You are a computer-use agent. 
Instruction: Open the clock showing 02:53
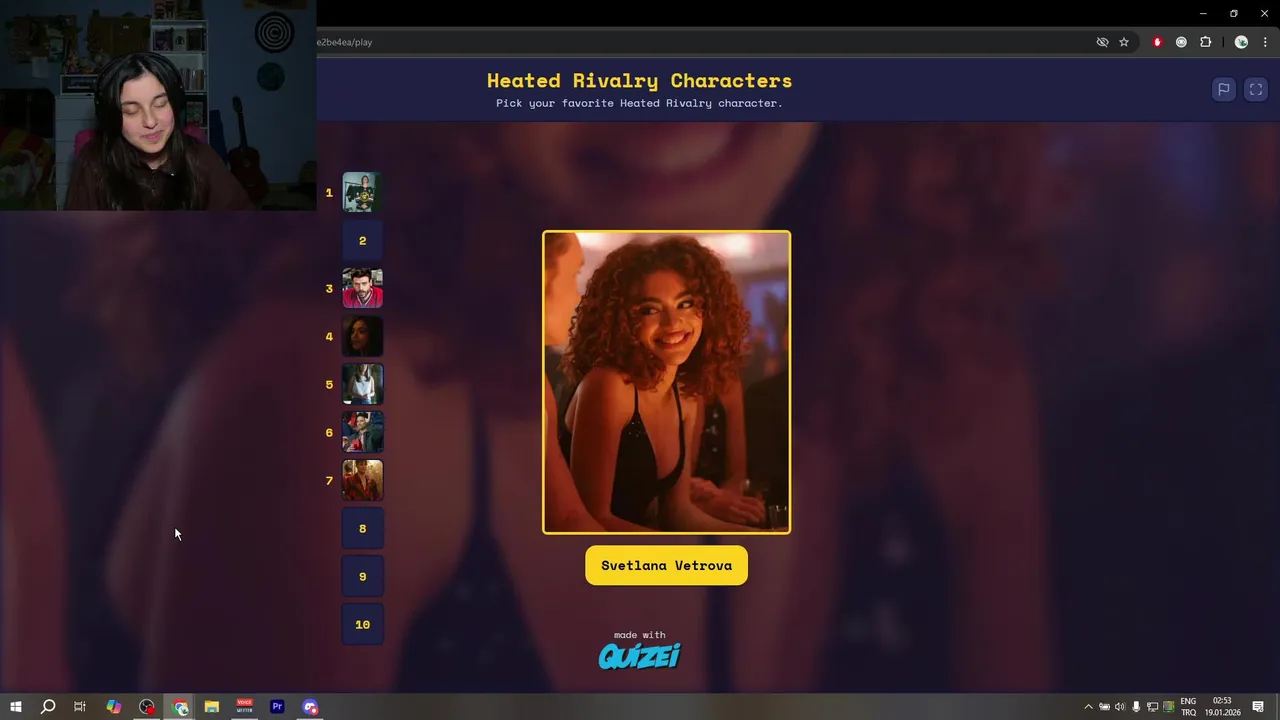(1222, 707)
